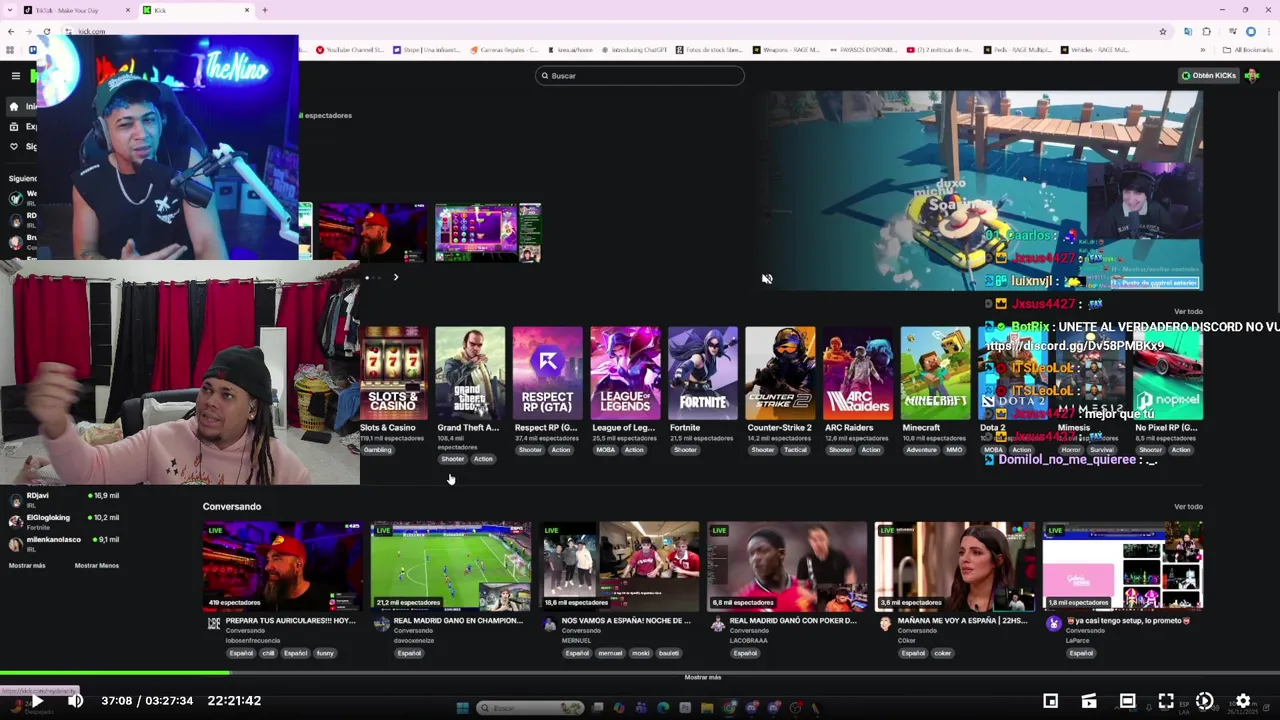Click Ver todo in the Conversando section
The image size is (1280, 720).
[1188, 506]
